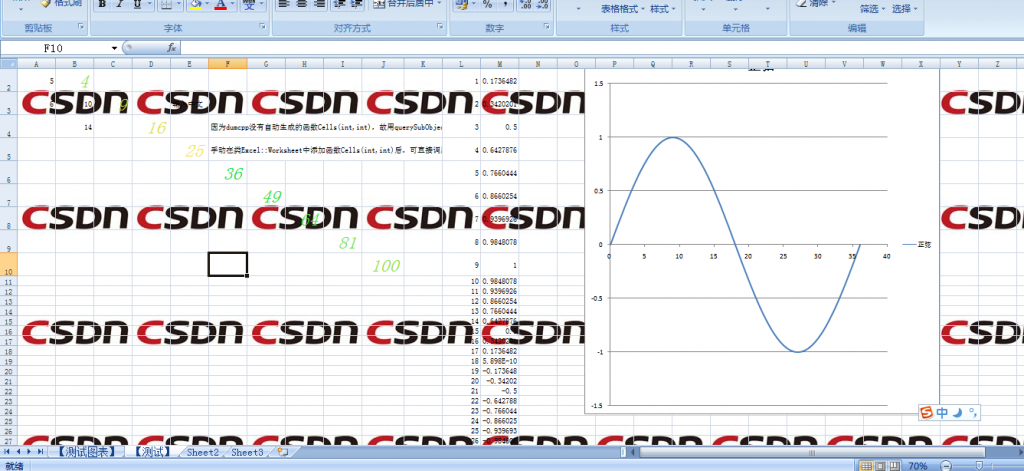The image size is (1024, 471).
Task: Increase indent button
Action: (356, 5)
